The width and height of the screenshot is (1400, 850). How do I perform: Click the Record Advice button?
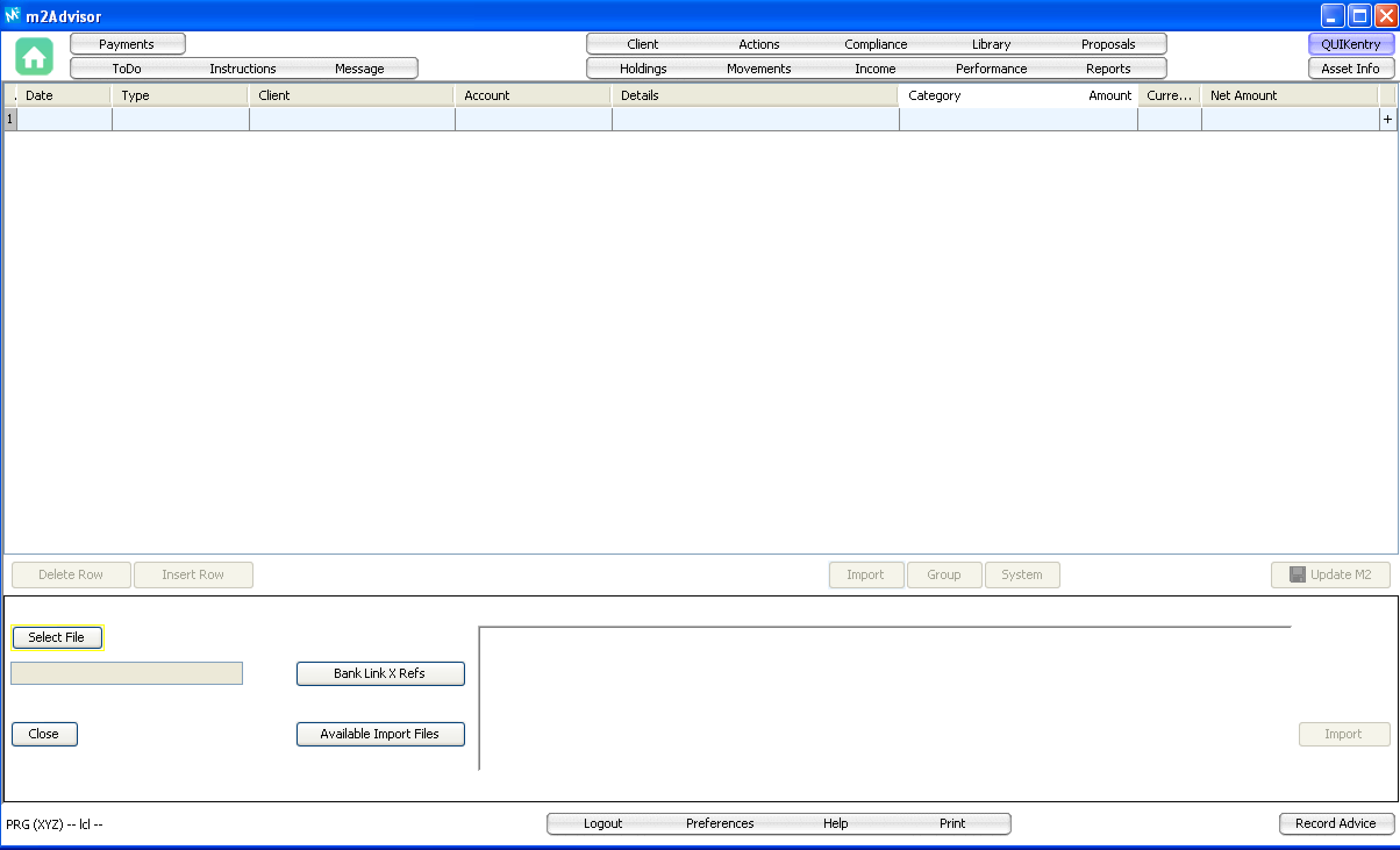pos(1335,823)
